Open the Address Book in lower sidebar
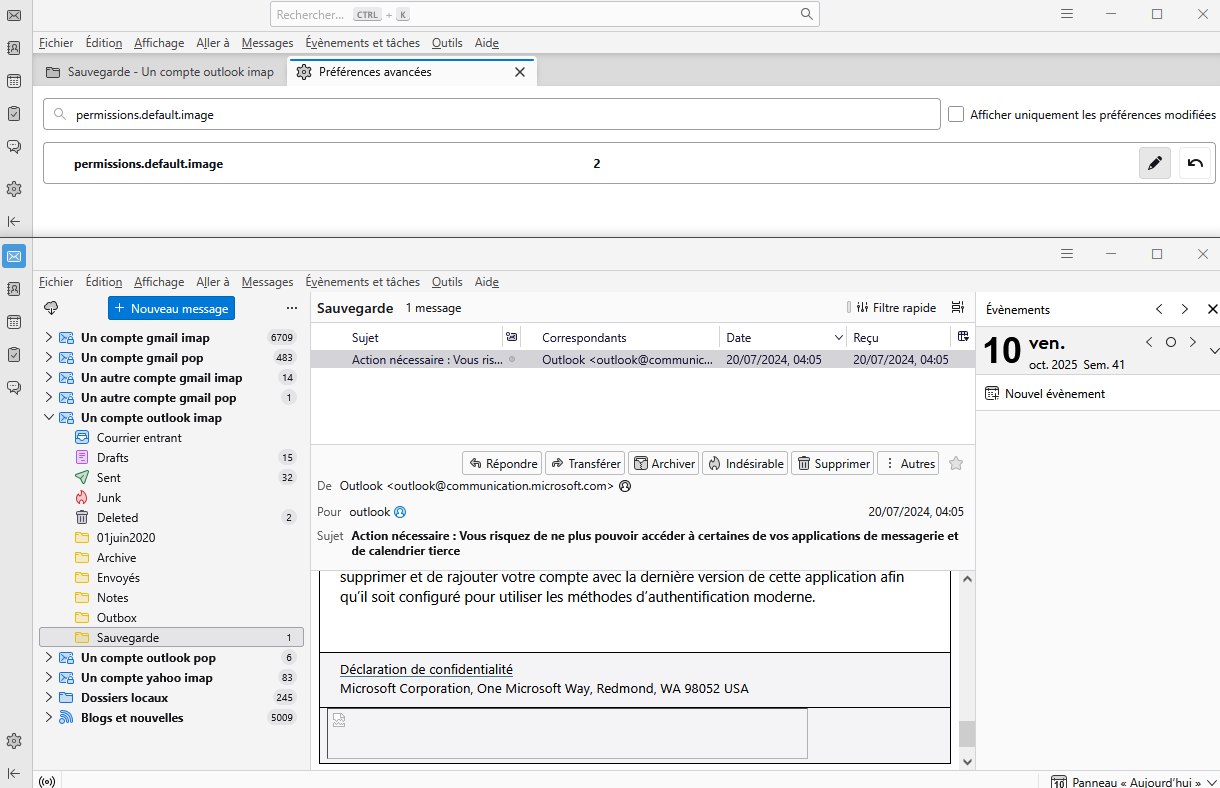Screen dimensions: 1220x788 click(x=14, y=289)
